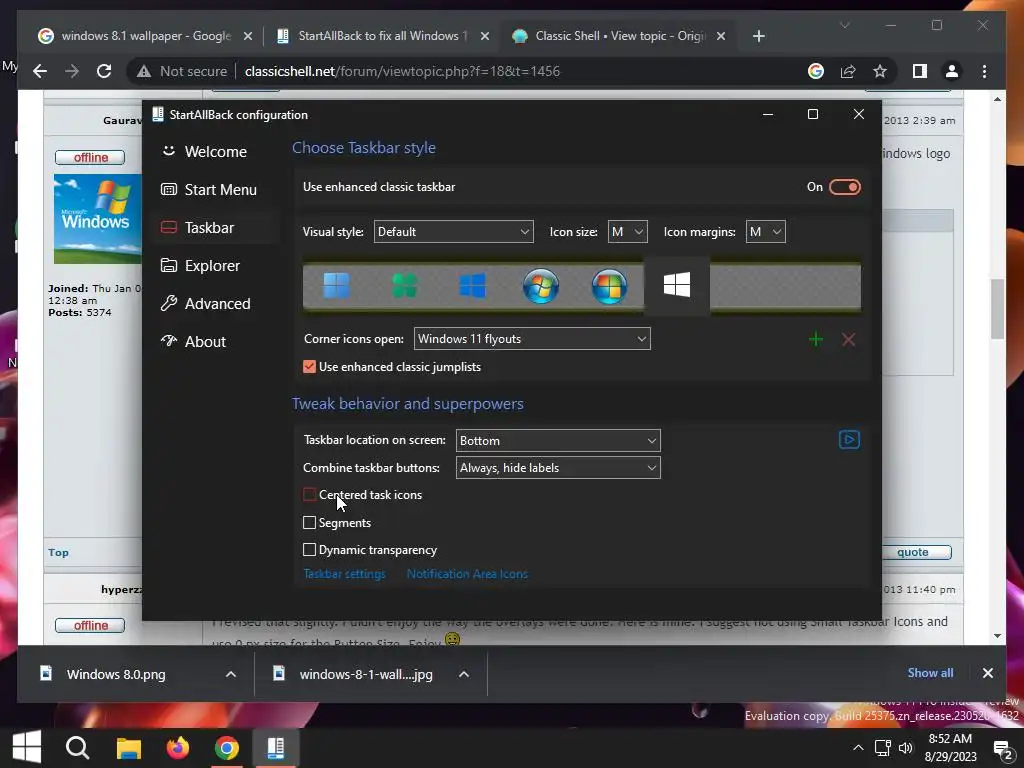The height and width of the screenshot is (768, 1024).
Task: Open Icon margins dropdown
Action: tap(765, 232)
